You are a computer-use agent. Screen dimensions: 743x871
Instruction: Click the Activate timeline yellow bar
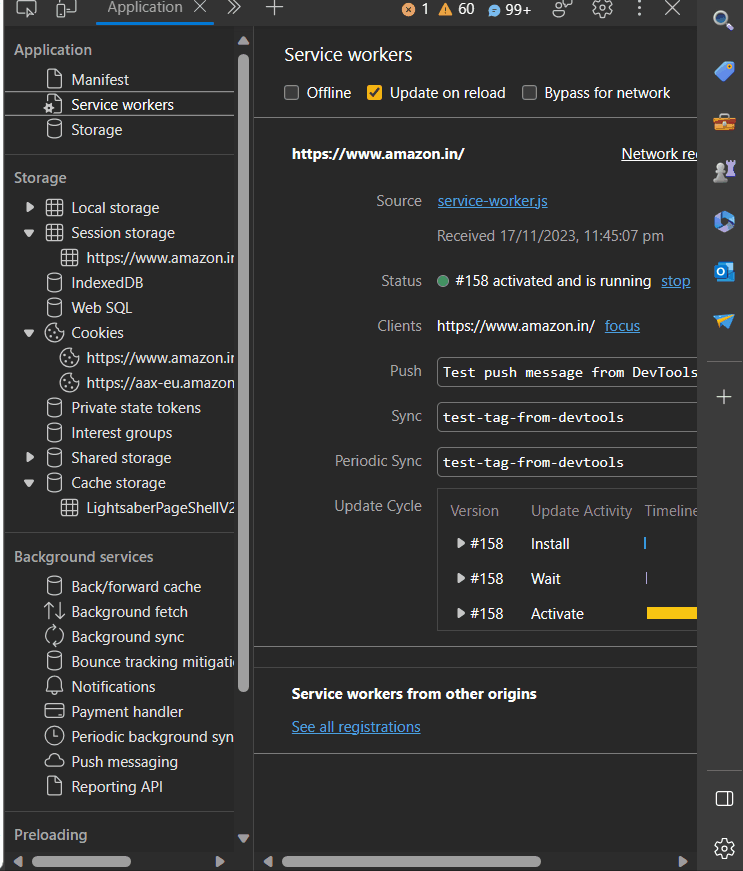coord(671,614)
